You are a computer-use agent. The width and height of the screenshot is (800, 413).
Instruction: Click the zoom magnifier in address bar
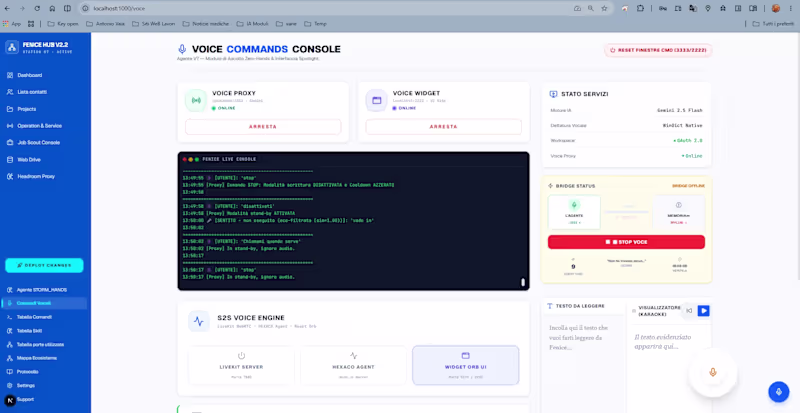coord(591,8)
